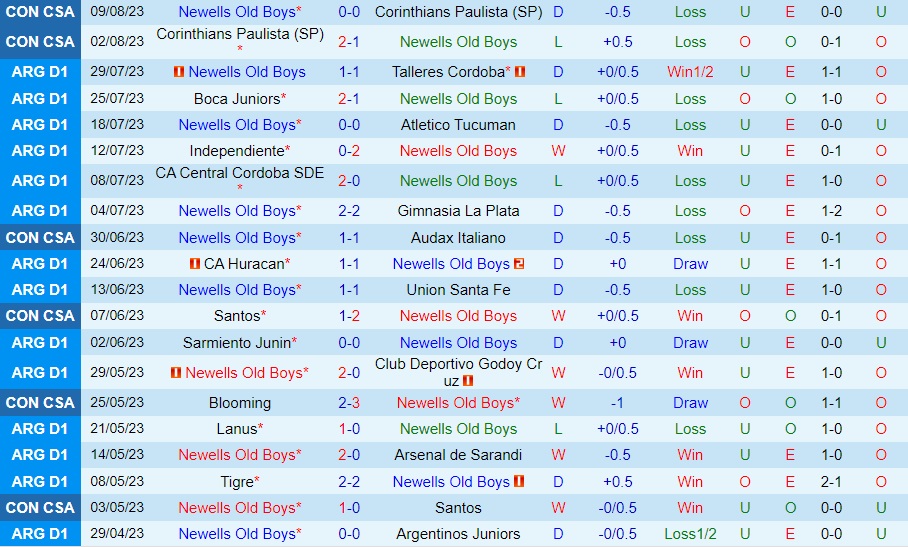Click the card icon after Newells in the Tigre row

tap(519, 481)
